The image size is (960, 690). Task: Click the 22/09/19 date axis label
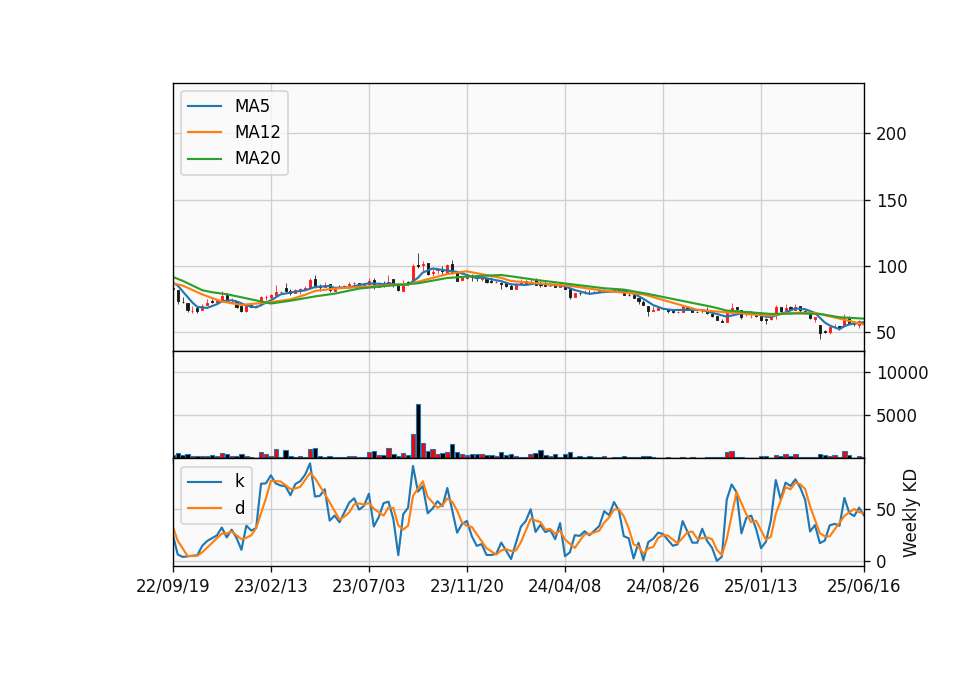[x=173, y=586]
